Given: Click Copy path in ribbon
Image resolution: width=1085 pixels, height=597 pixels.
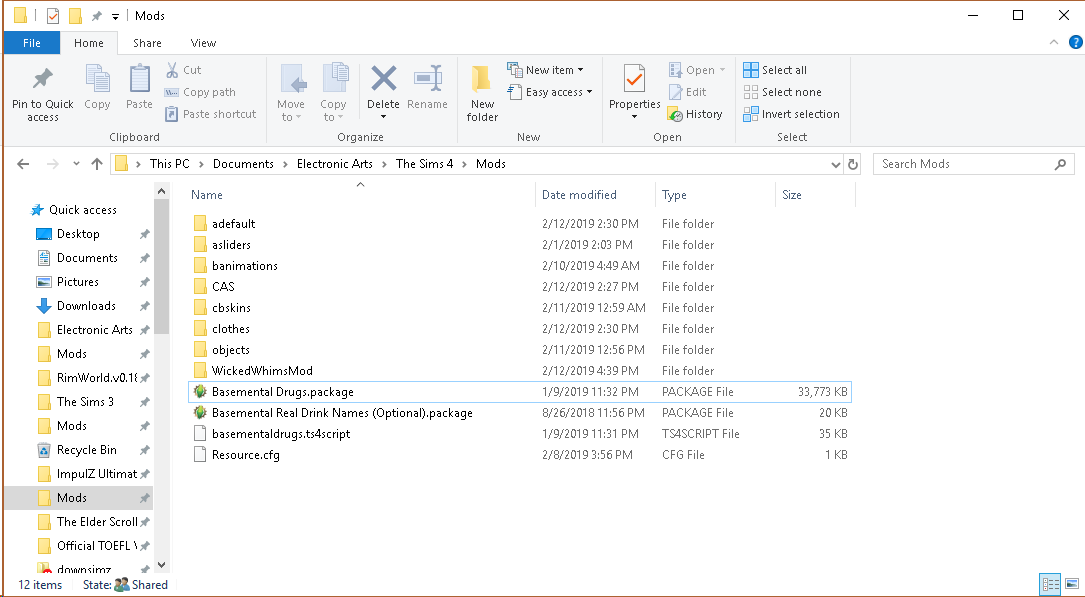Looking at the screenshot, I should [200, 92].
